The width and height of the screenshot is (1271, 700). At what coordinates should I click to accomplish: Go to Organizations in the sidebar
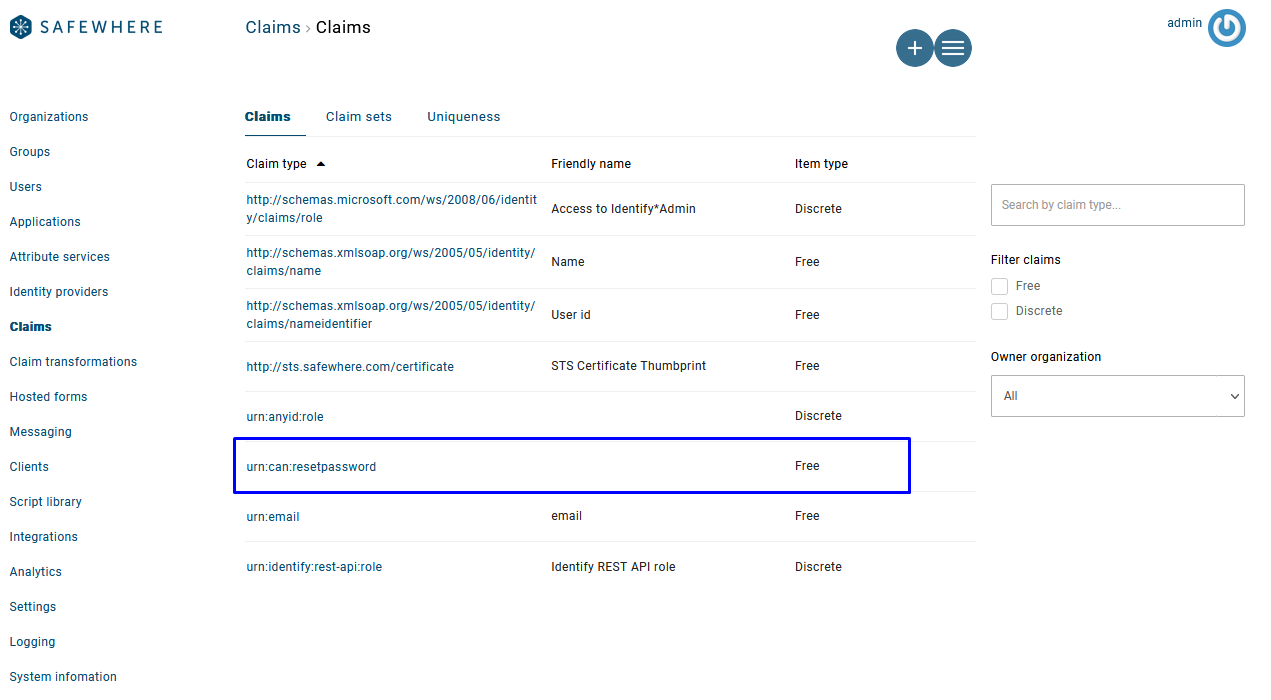click(49, 117)
